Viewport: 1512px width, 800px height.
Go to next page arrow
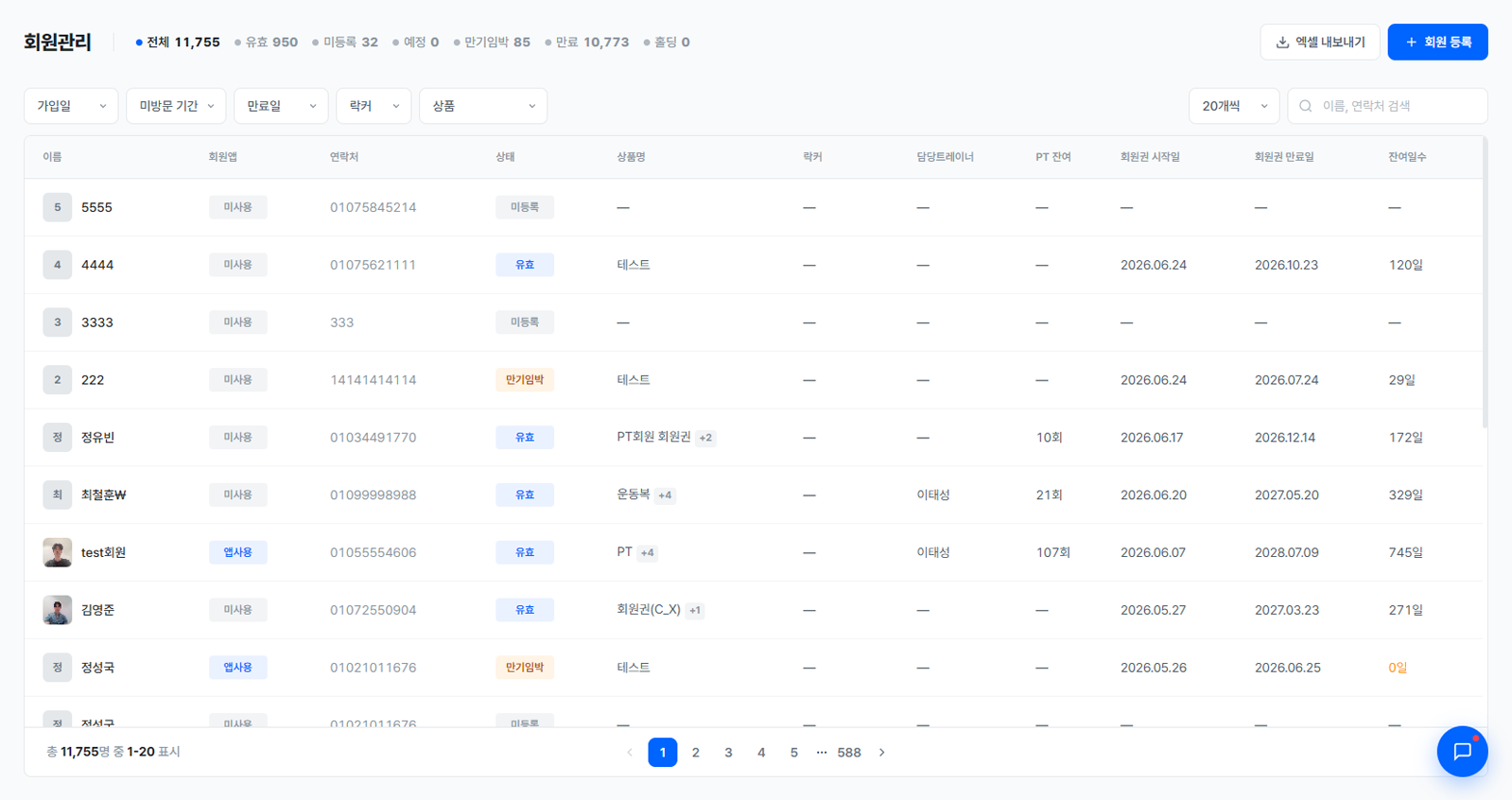tap(882, 753)
